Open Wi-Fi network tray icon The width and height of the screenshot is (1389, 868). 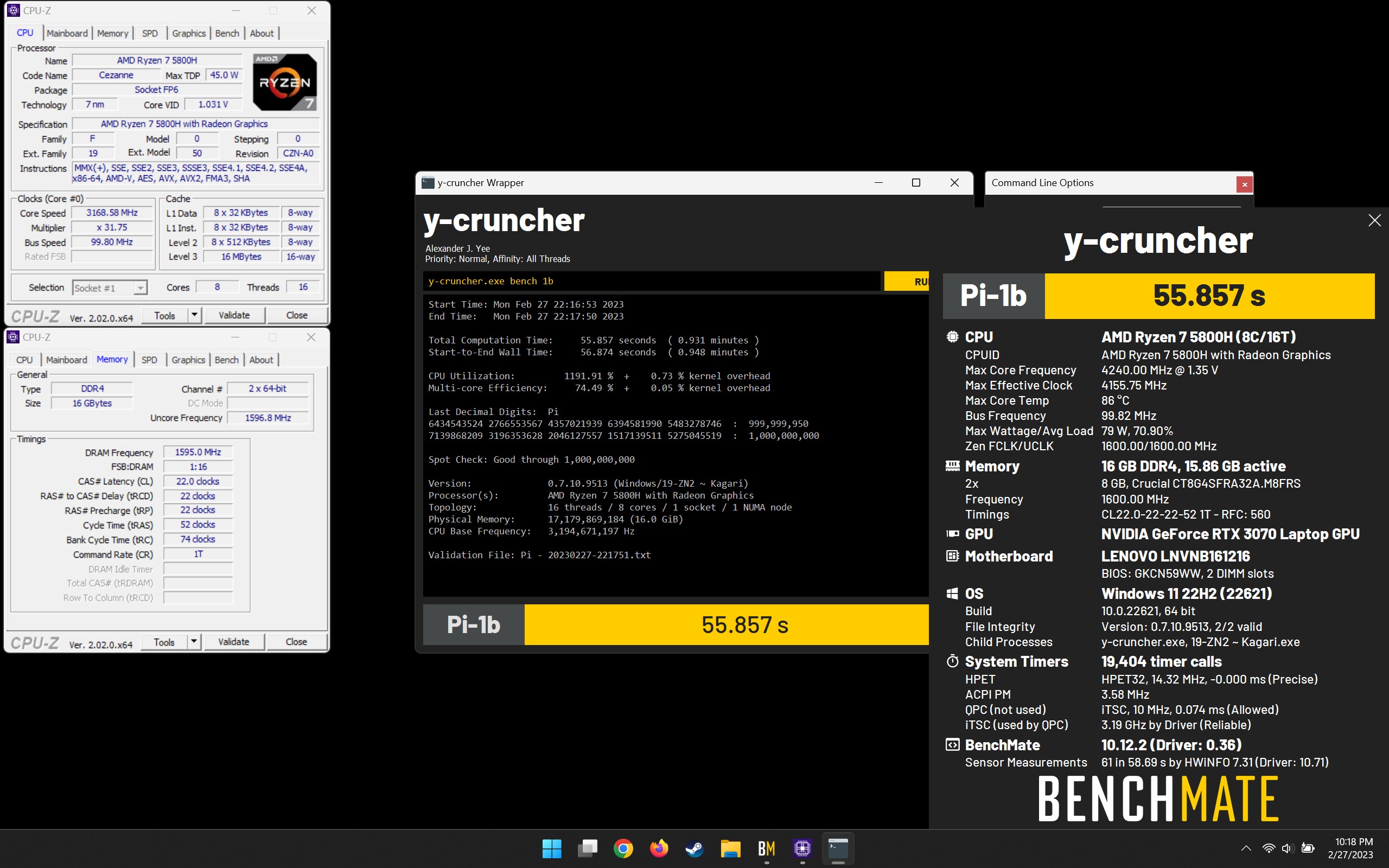pos(1269,848)
